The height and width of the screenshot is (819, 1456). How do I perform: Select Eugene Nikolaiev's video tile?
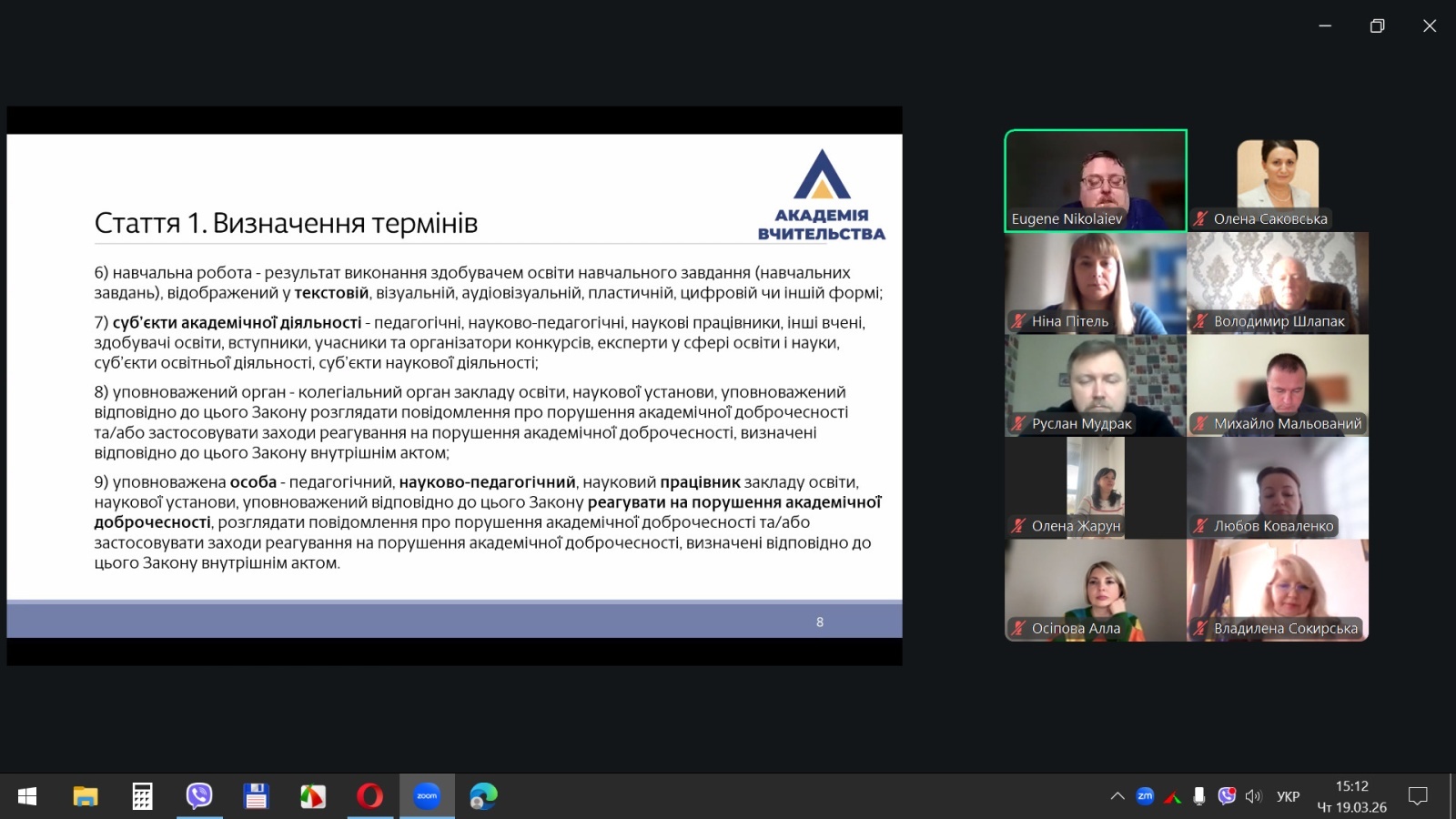[1095, 180]
